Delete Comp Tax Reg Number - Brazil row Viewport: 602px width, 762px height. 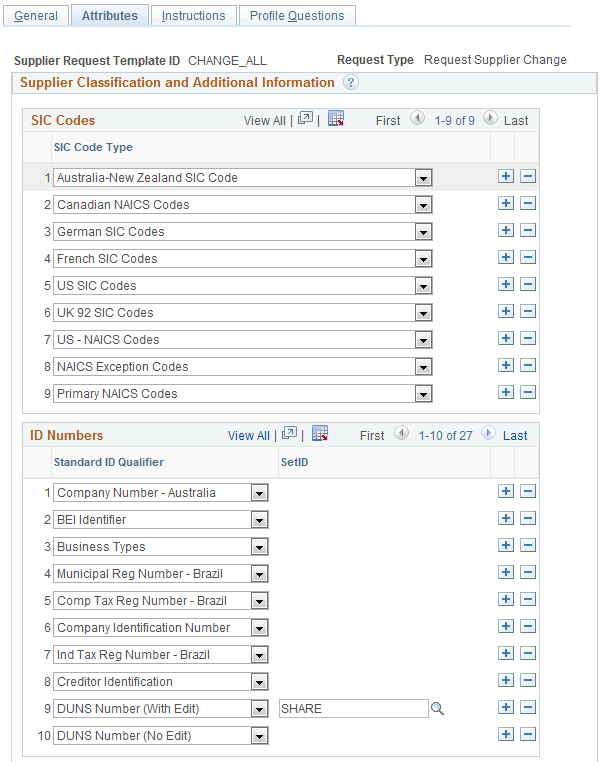(528, 599)
